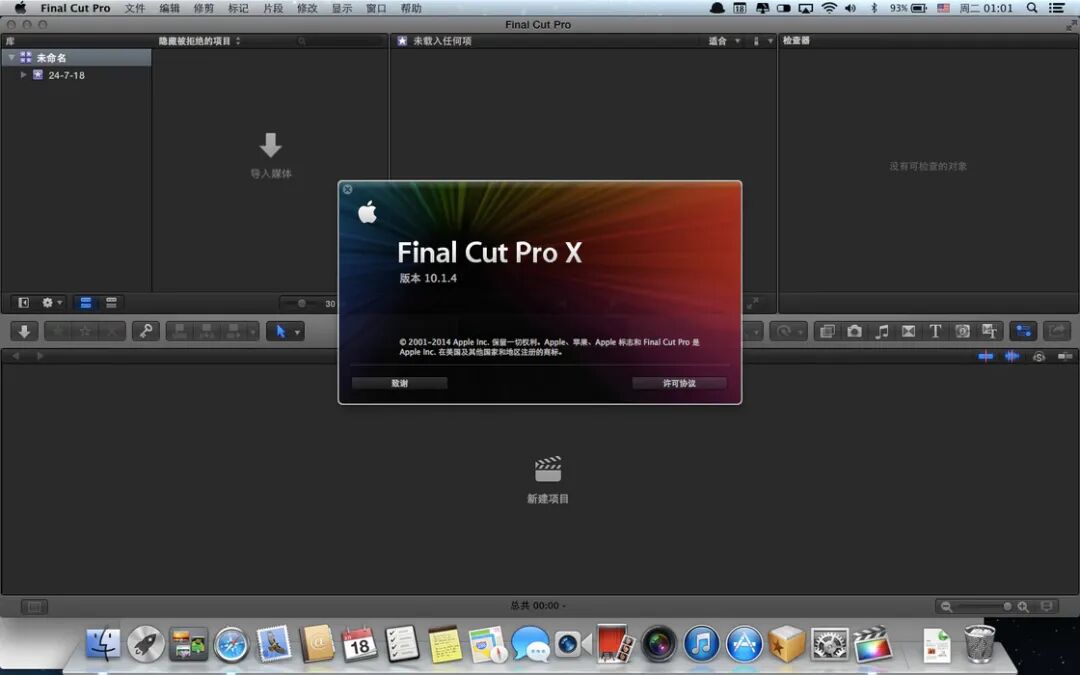Click the Share button in the toolbar
The width and height of the screenshot is (1080, 675).
point(1057,331)
